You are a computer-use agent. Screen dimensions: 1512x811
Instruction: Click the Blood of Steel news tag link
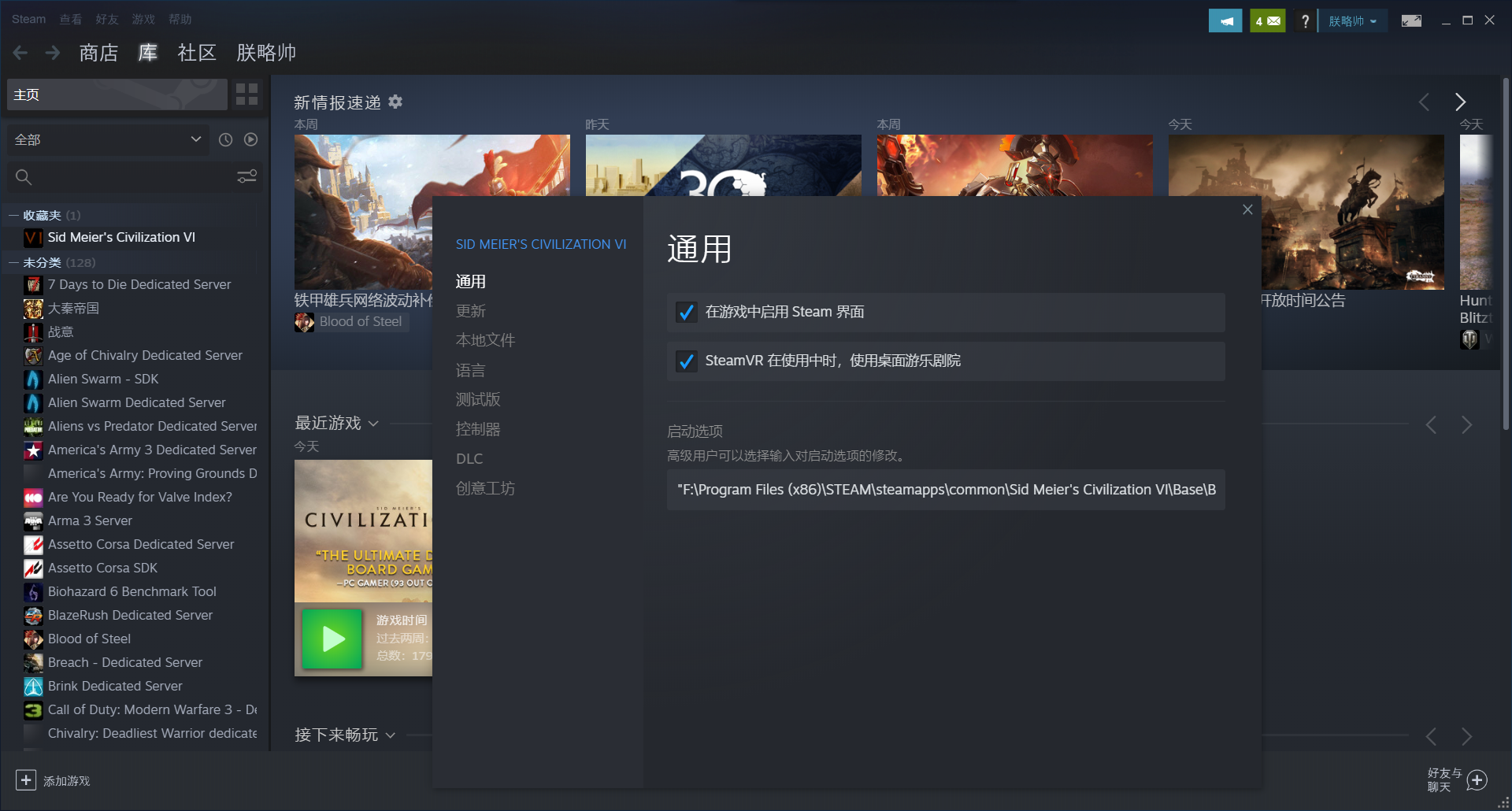(x=361, y=322)
